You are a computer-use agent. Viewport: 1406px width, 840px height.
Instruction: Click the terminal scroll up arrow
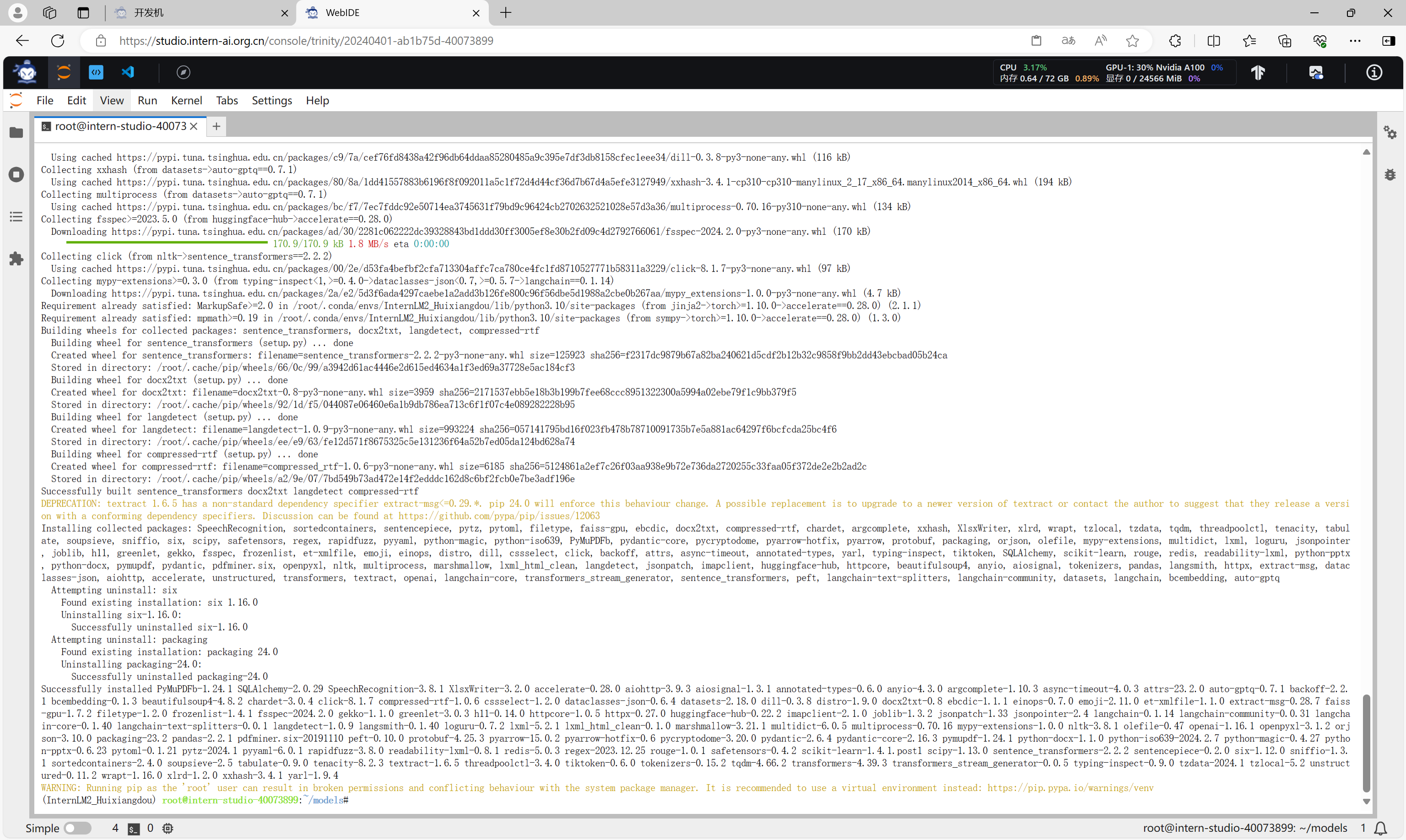pyautogui.click(x=1366, y=152)
